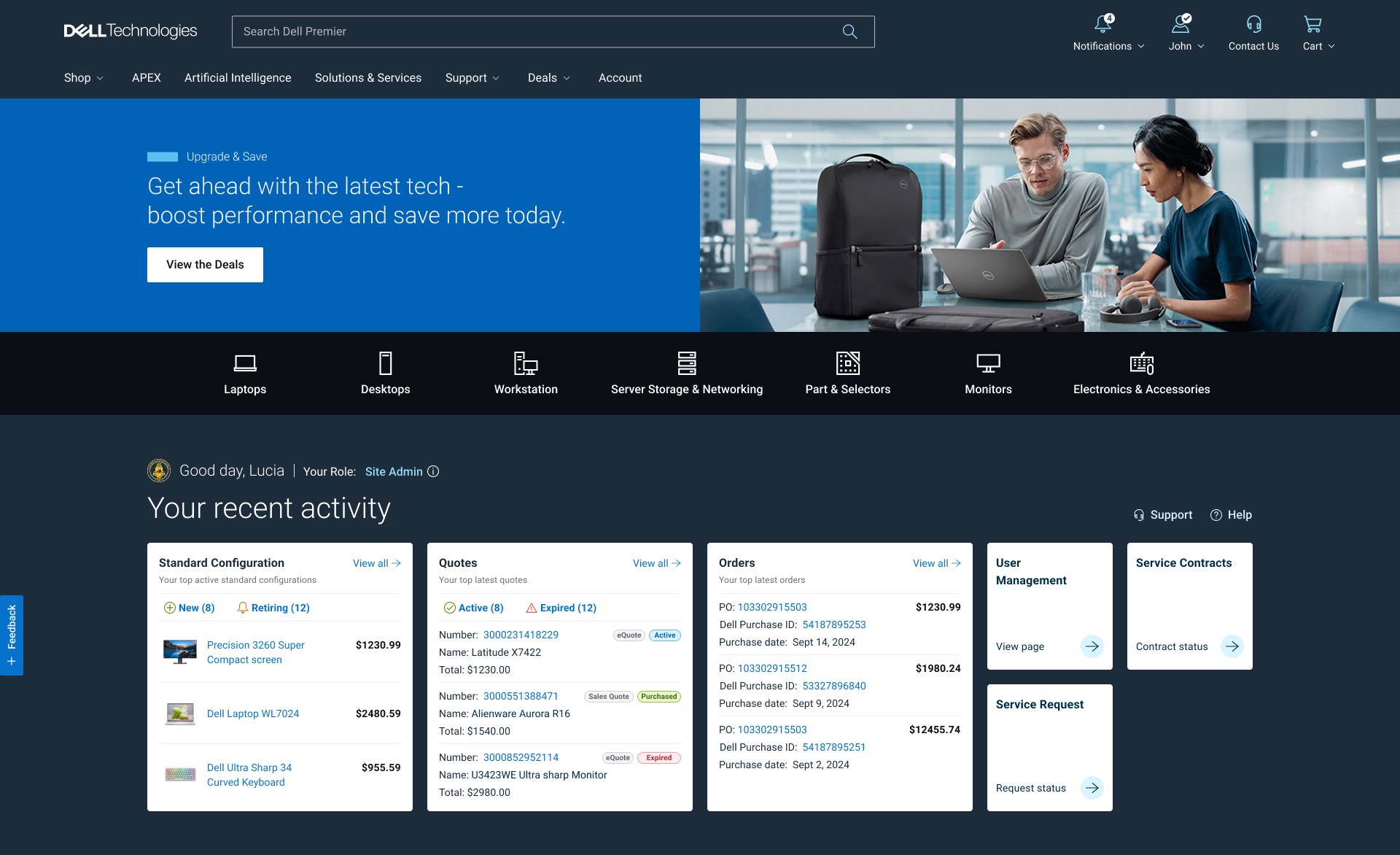Expand the Notifications dropdown chevron
1400x855 pixels.
1141,46
